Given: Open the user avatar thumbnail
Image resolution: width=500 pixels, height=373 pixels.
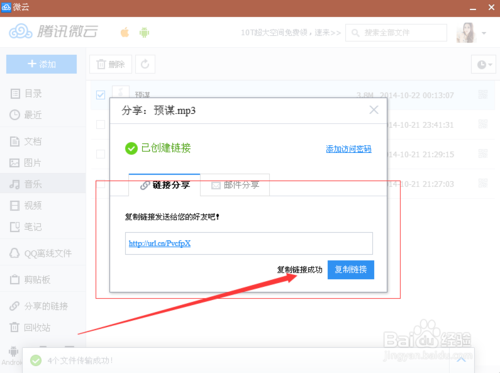Looking at the screenshot, I should coord(466,33).
